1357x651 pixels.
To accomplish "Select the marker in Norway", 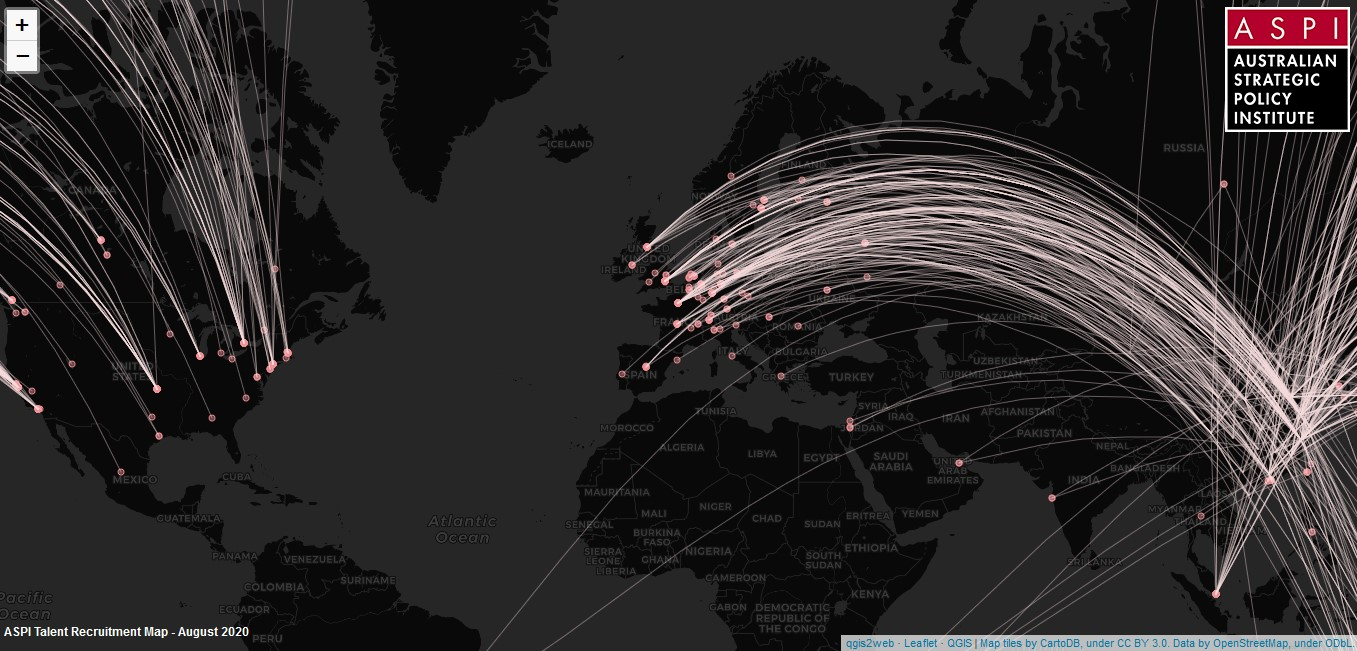I will pos(731,176).
